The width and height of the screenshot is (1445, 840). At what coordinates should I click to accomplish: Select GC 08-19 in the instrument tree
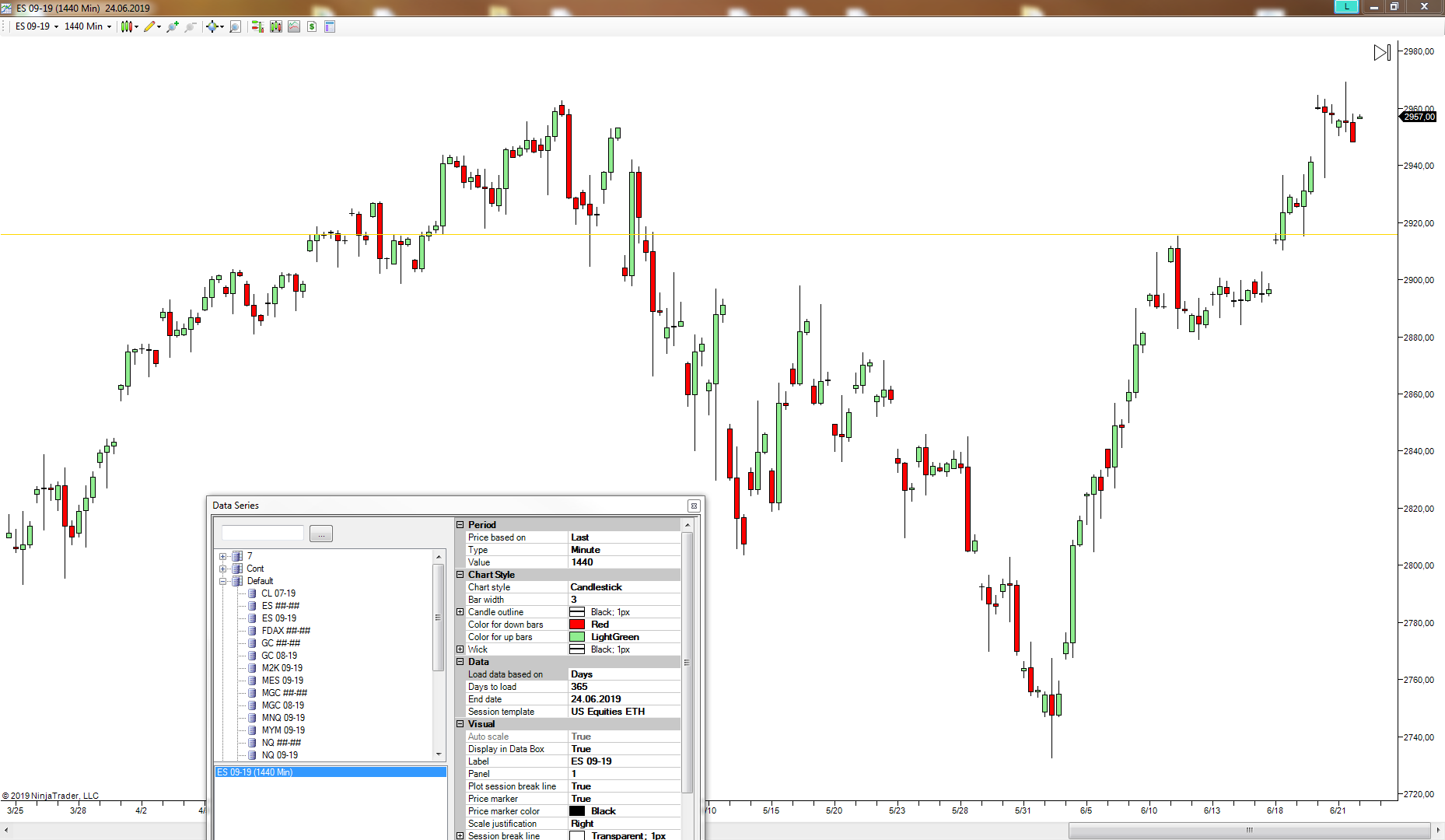coord(279,656)
